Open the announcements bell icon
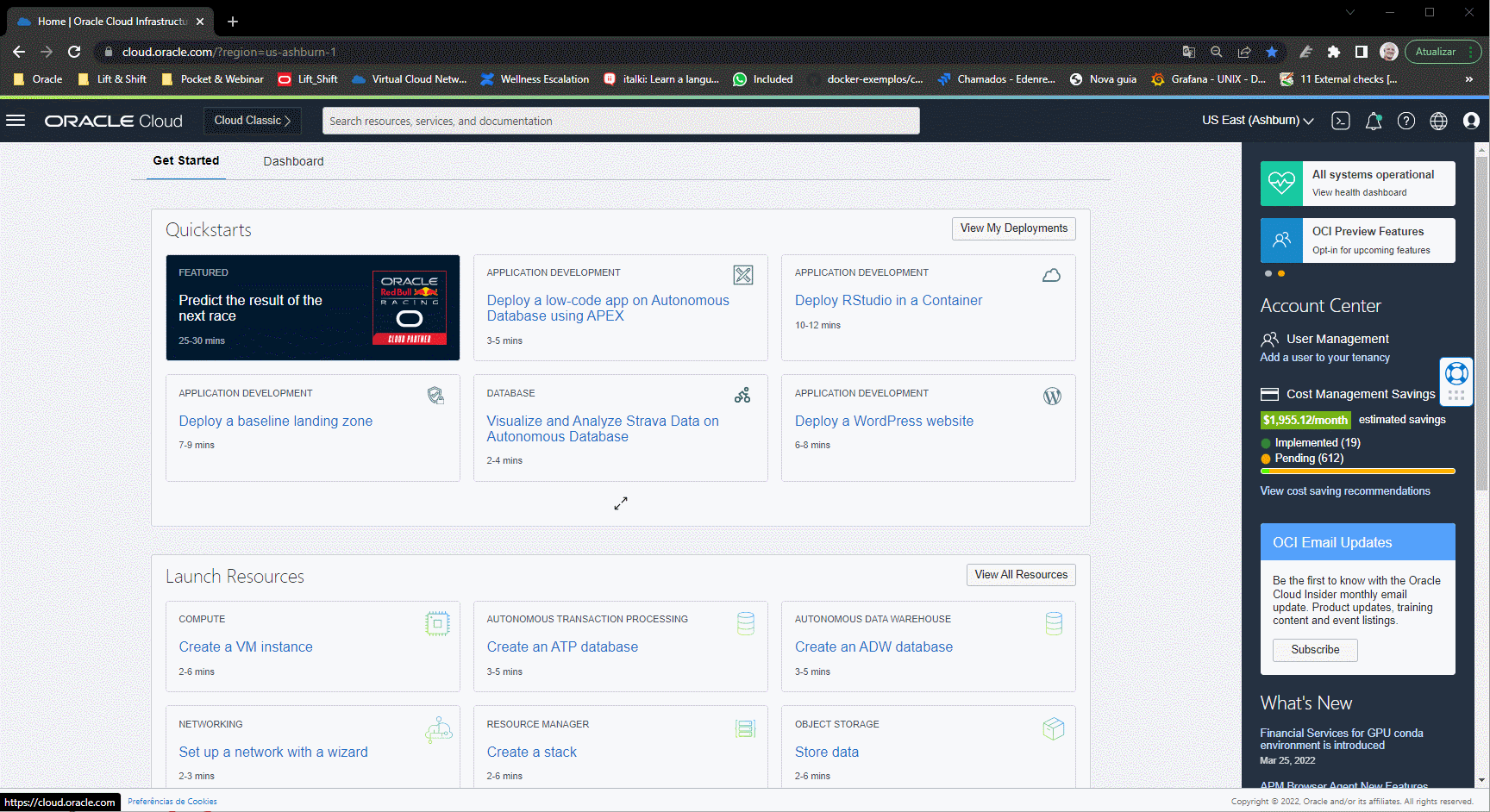The image size is (1490, 812). pos(1374,121)
